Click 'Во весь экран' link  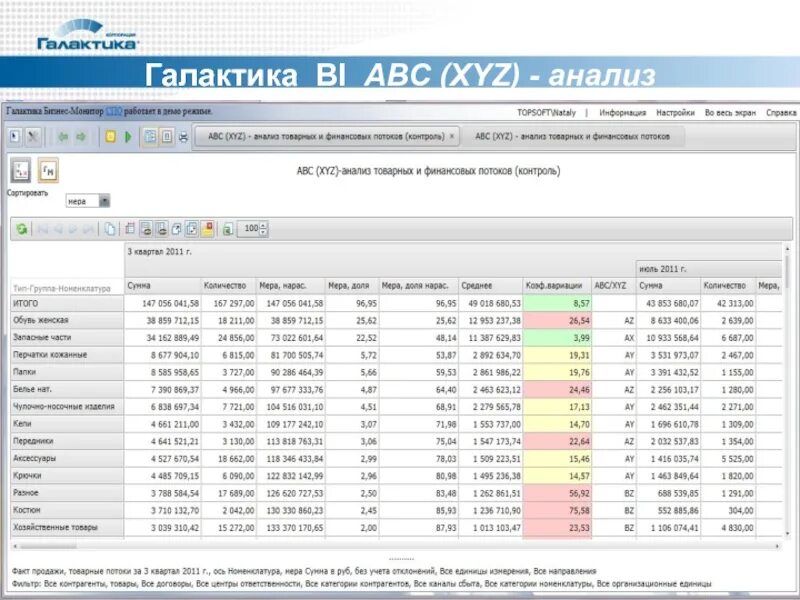pyautogui.click(x=730, y=113)
